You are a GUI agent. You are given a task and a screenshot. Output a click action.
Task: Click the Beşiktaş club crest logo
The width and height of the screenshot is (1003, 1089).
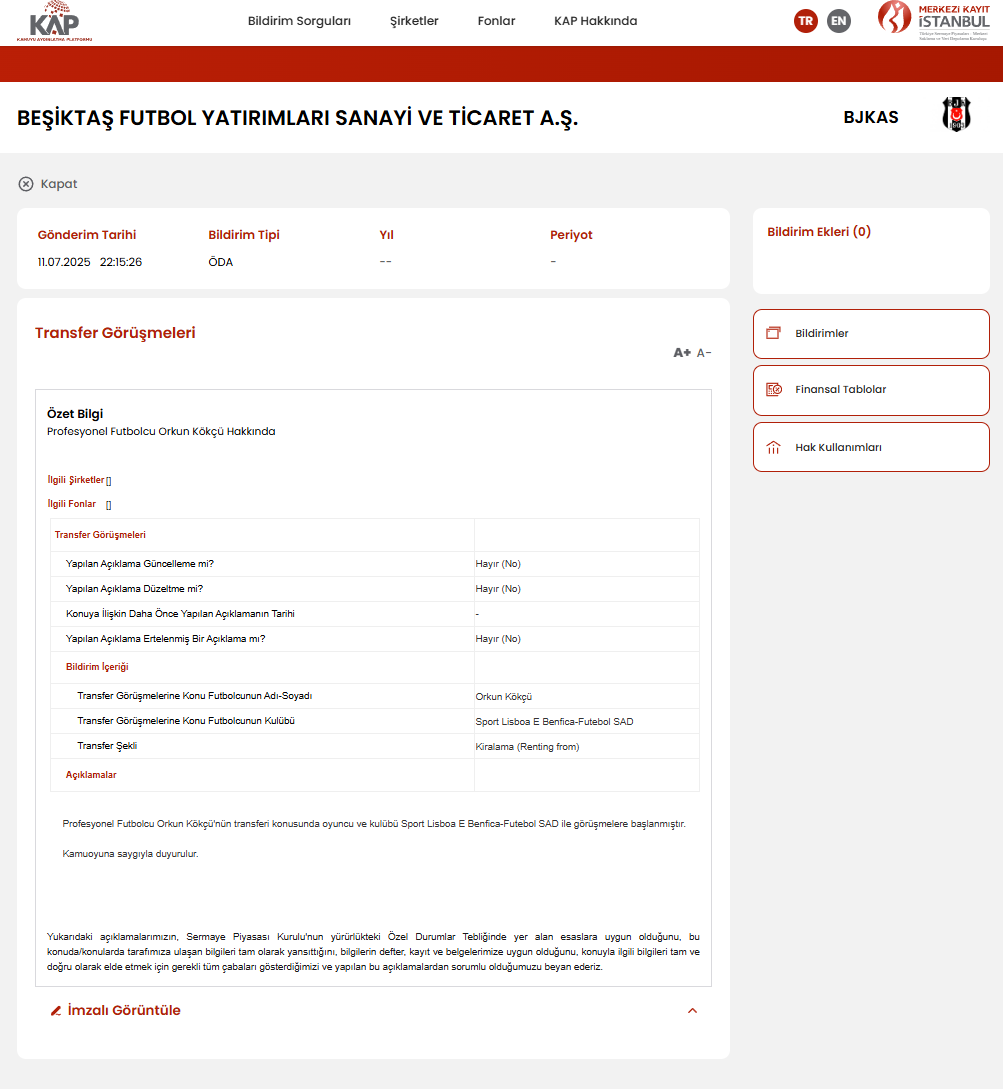(x=956, y=115)
